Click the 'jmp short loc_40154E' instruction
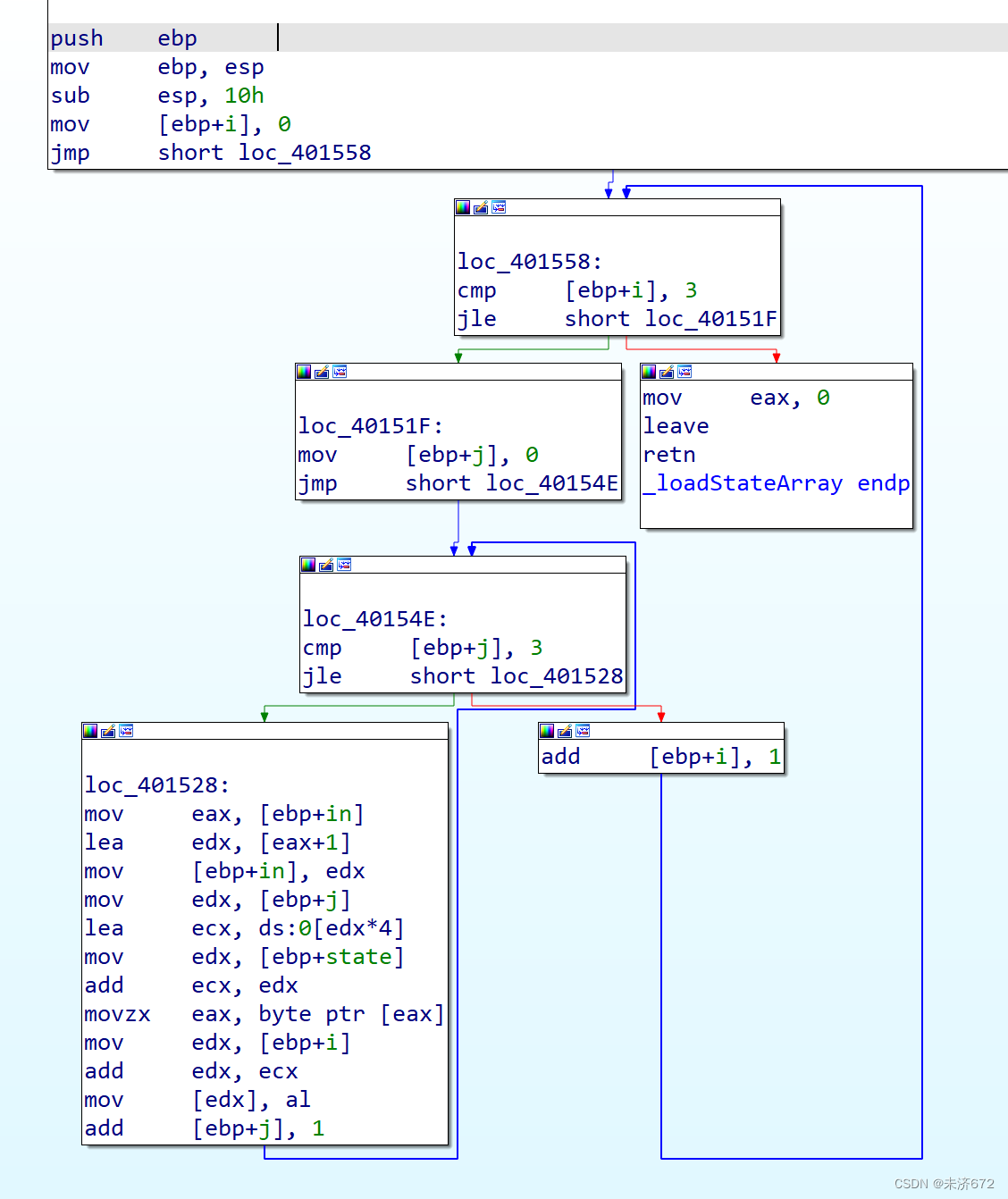 458,483
